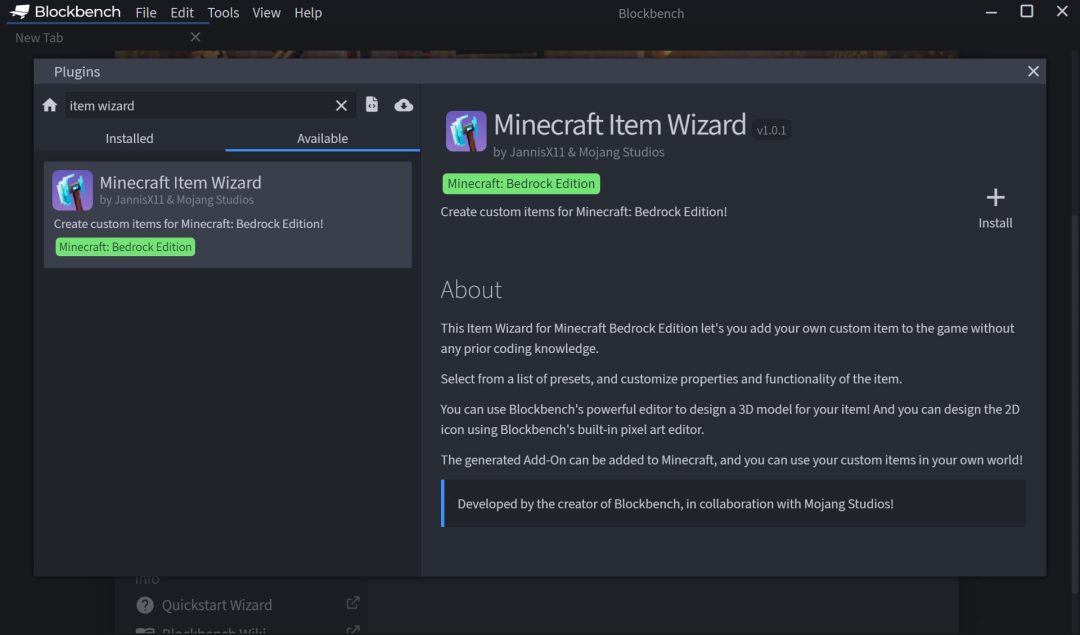The height and width of the screenshot is (635, 1080).
Task: Switch to the Installed plugins tab
Action: (x=129, y=138)
